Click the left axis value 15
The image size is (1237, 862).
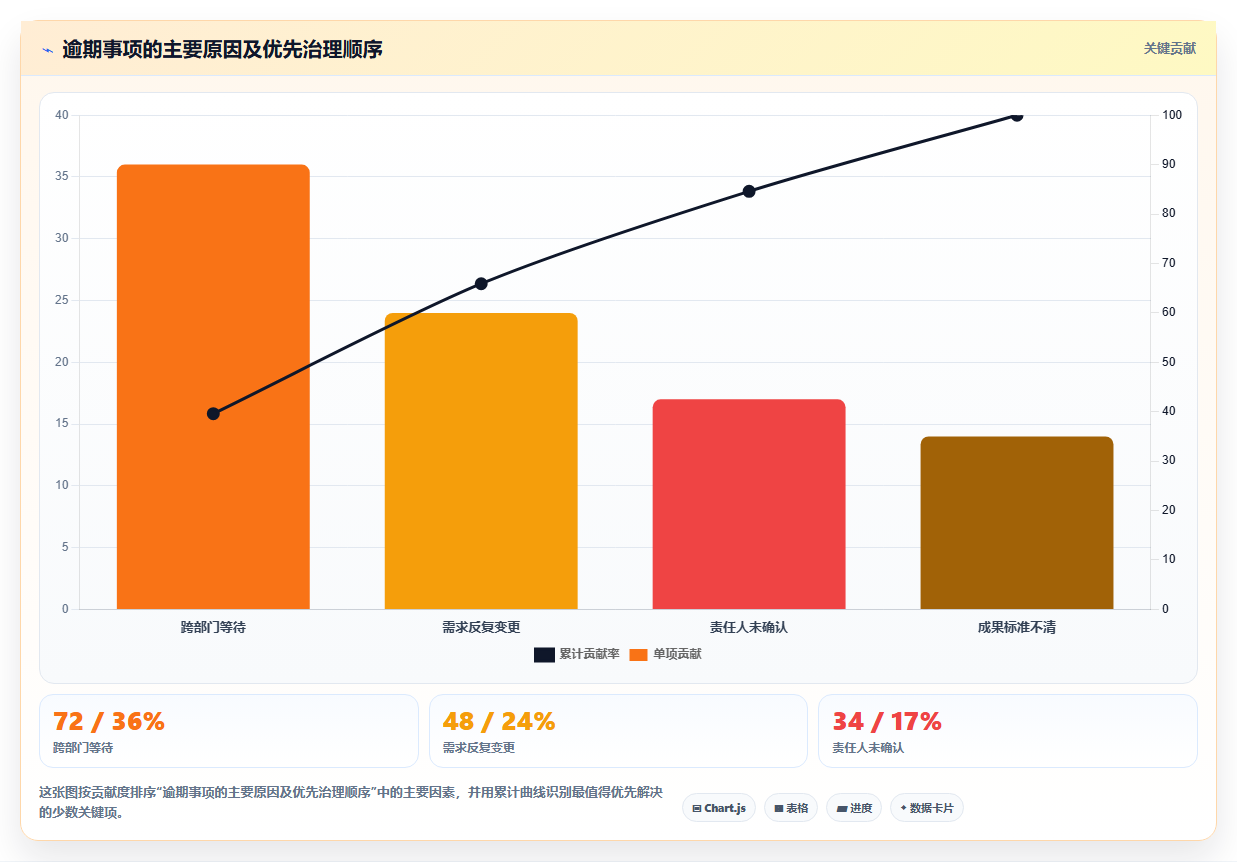62,424
